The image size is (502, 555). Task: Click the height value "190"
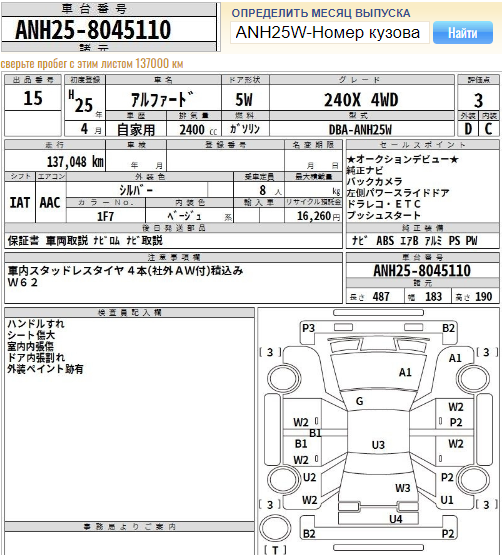tap(484, 297)
